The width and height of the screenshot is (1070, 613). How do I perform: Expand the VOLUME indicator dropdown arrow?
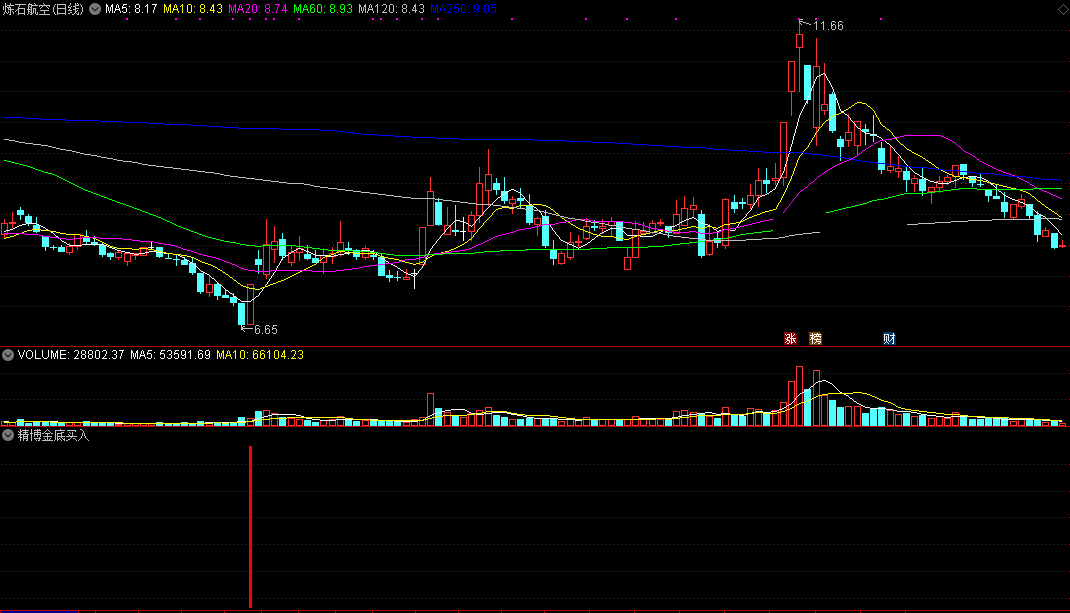coord(8,355)
